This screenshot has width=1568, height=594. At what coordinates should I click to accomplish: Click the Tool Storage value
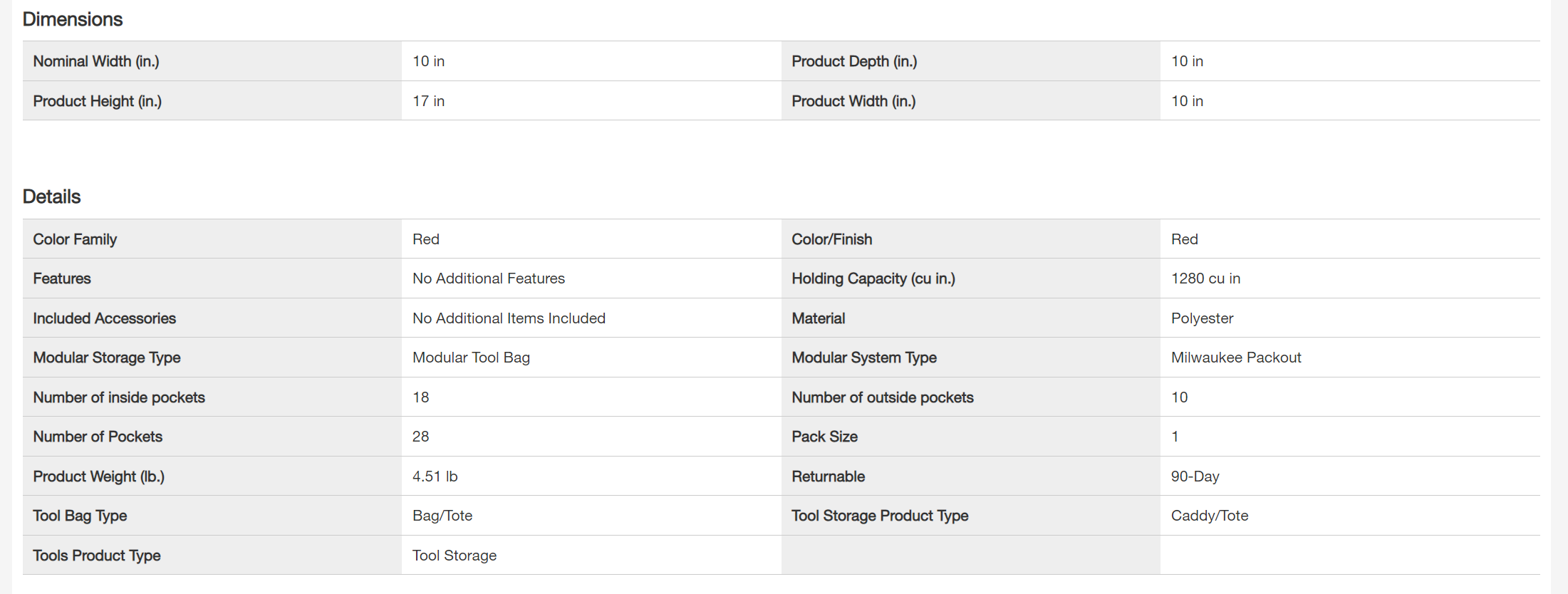click(x=455, y=556)
